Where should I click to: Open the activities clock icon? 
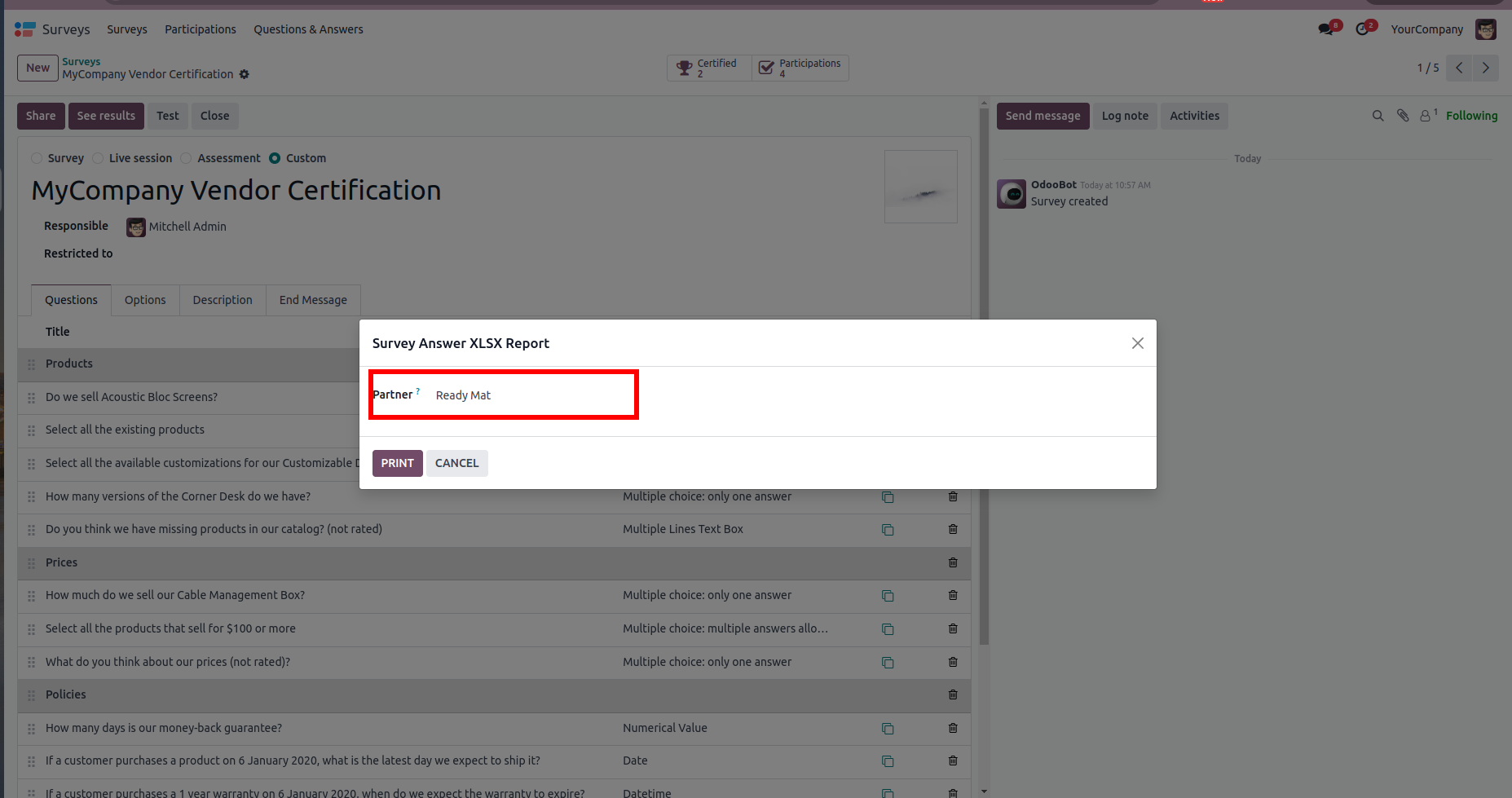tap(1363, 29)
